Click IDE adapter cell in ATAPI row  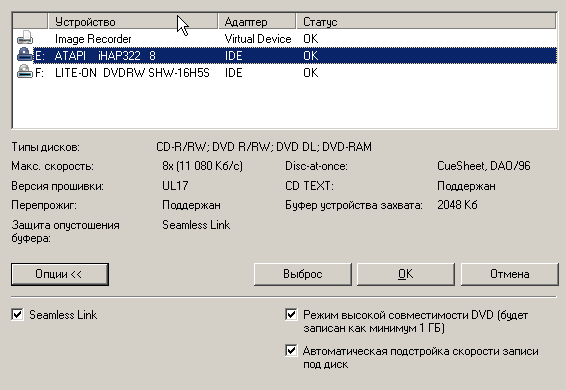click(234, 56)
